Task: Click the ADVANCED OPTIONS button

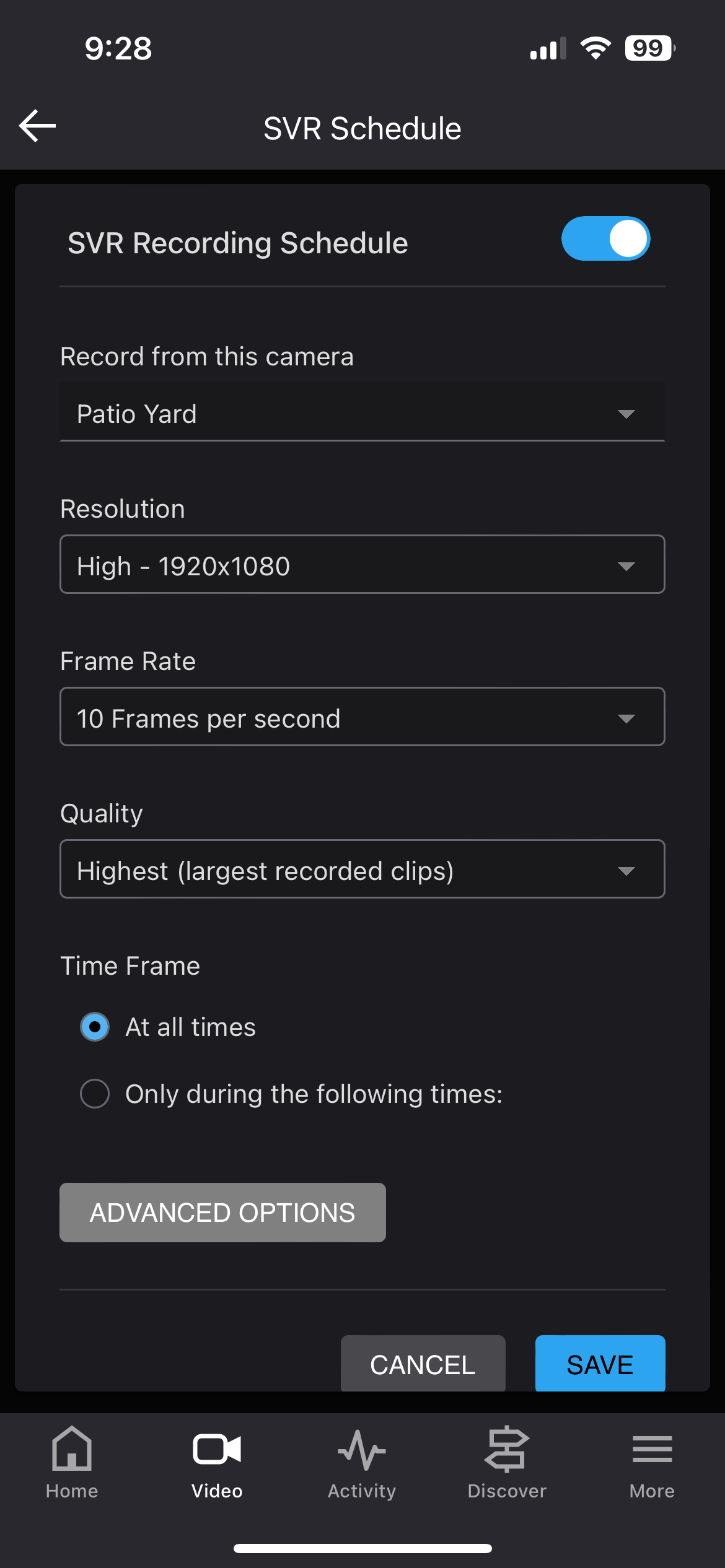Action: coord(222,1213)
